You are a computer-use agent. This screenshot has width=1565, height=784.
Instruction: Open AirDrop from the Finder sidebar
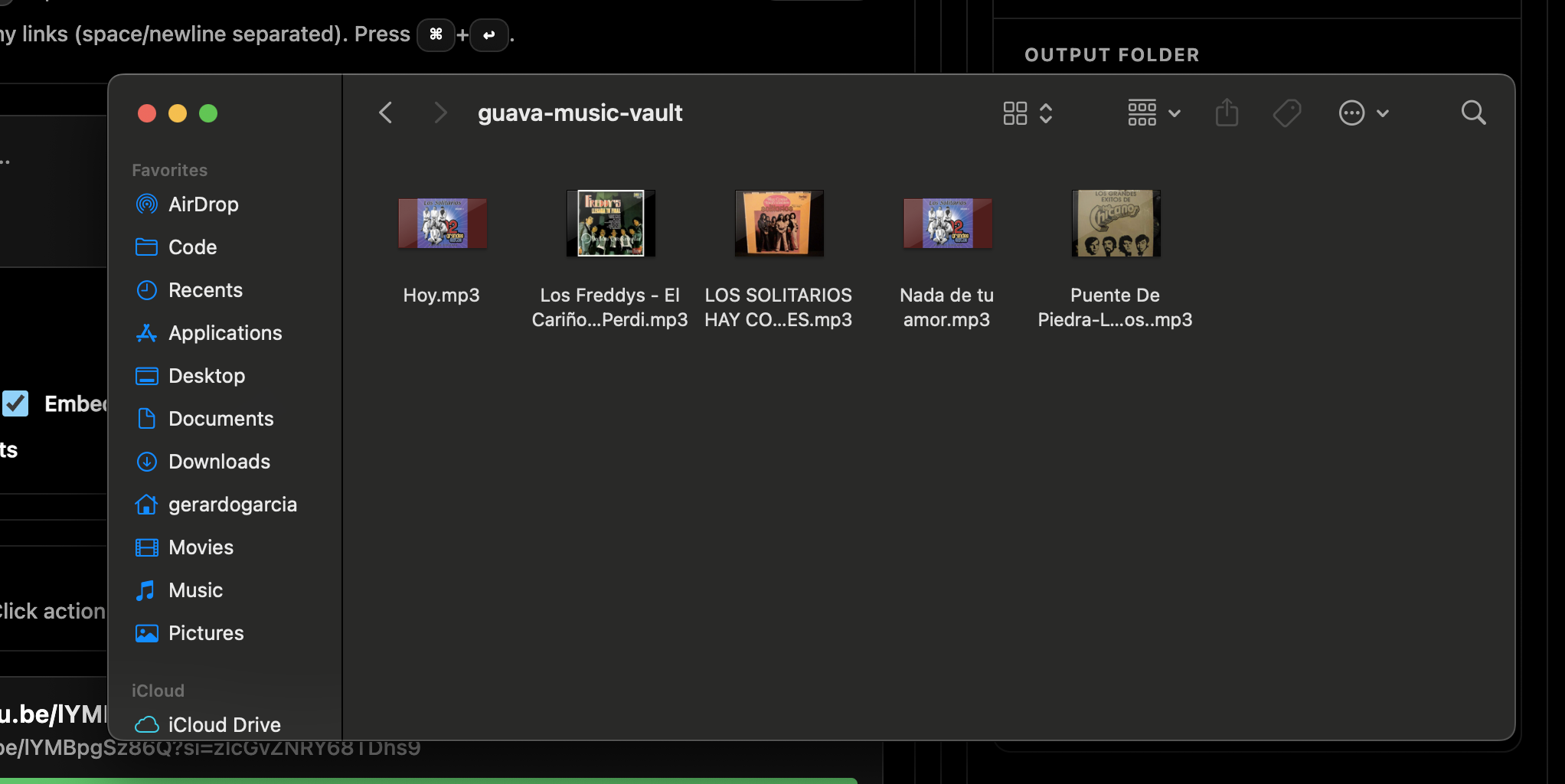203,204
